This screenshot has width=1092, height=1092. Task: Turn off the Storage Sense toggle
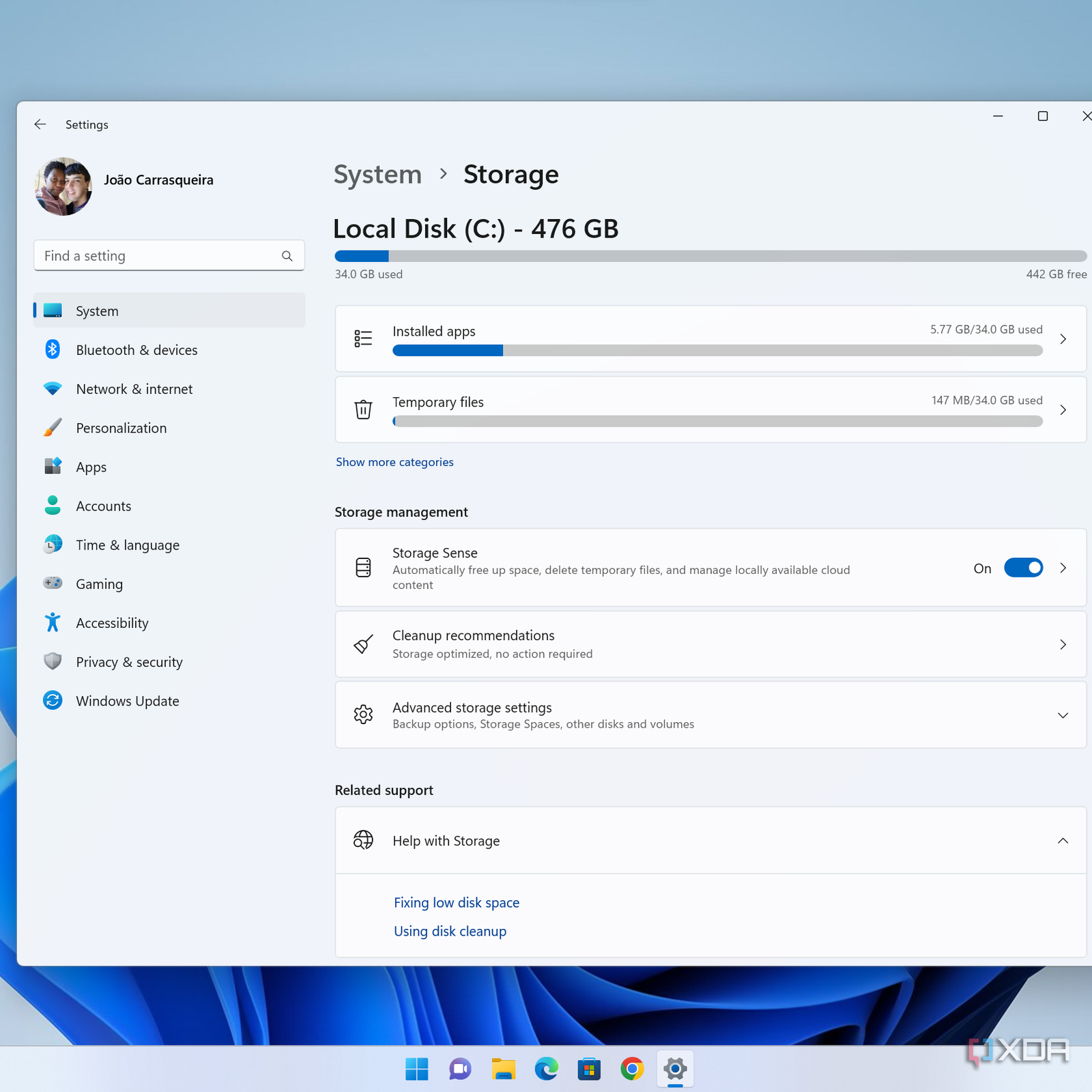(1023, 568)
